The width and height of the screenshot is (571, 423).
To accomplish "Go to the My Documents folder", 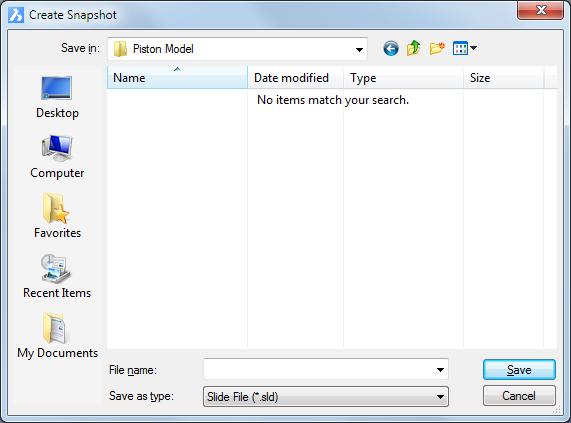I will tap(57, 336).
